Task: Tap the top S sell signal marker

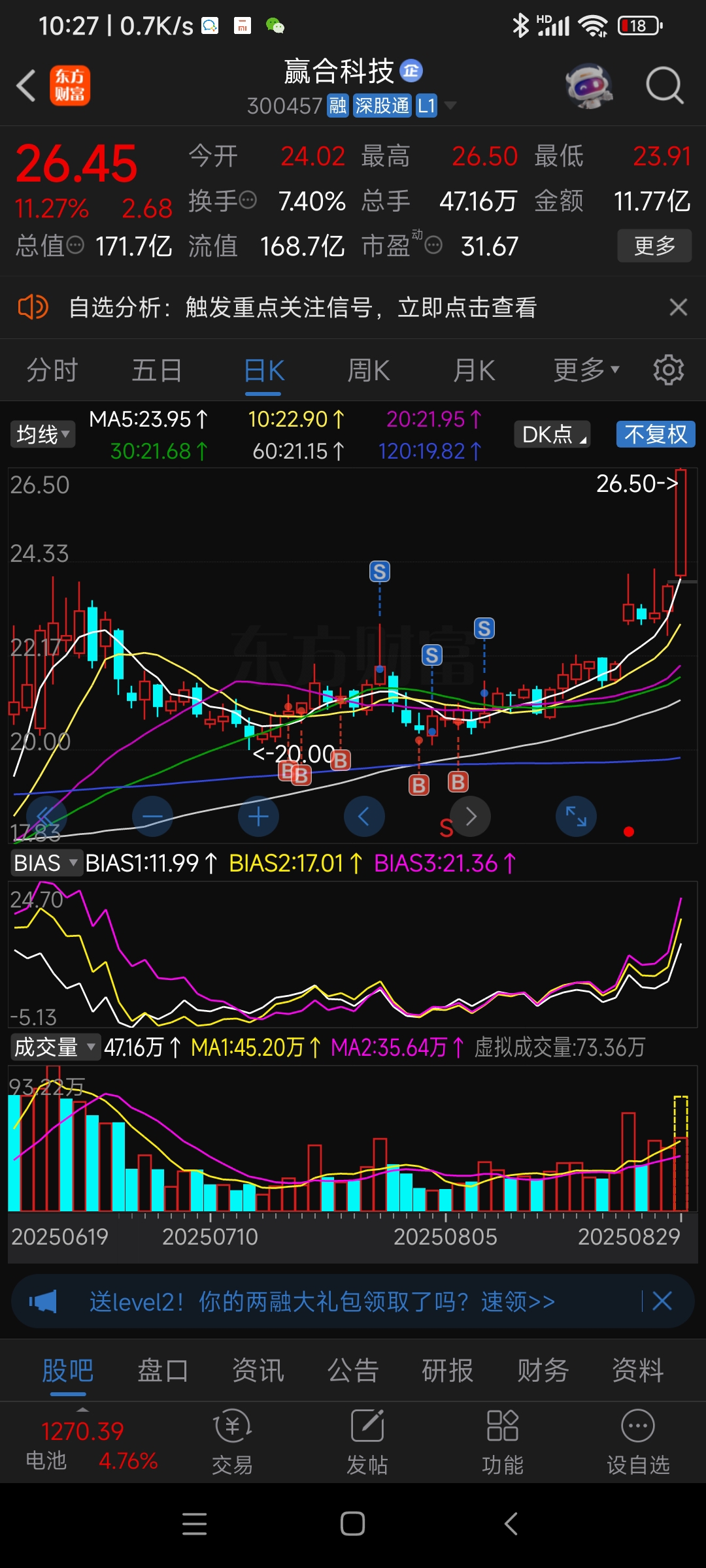Action: (x=380, y=572)
